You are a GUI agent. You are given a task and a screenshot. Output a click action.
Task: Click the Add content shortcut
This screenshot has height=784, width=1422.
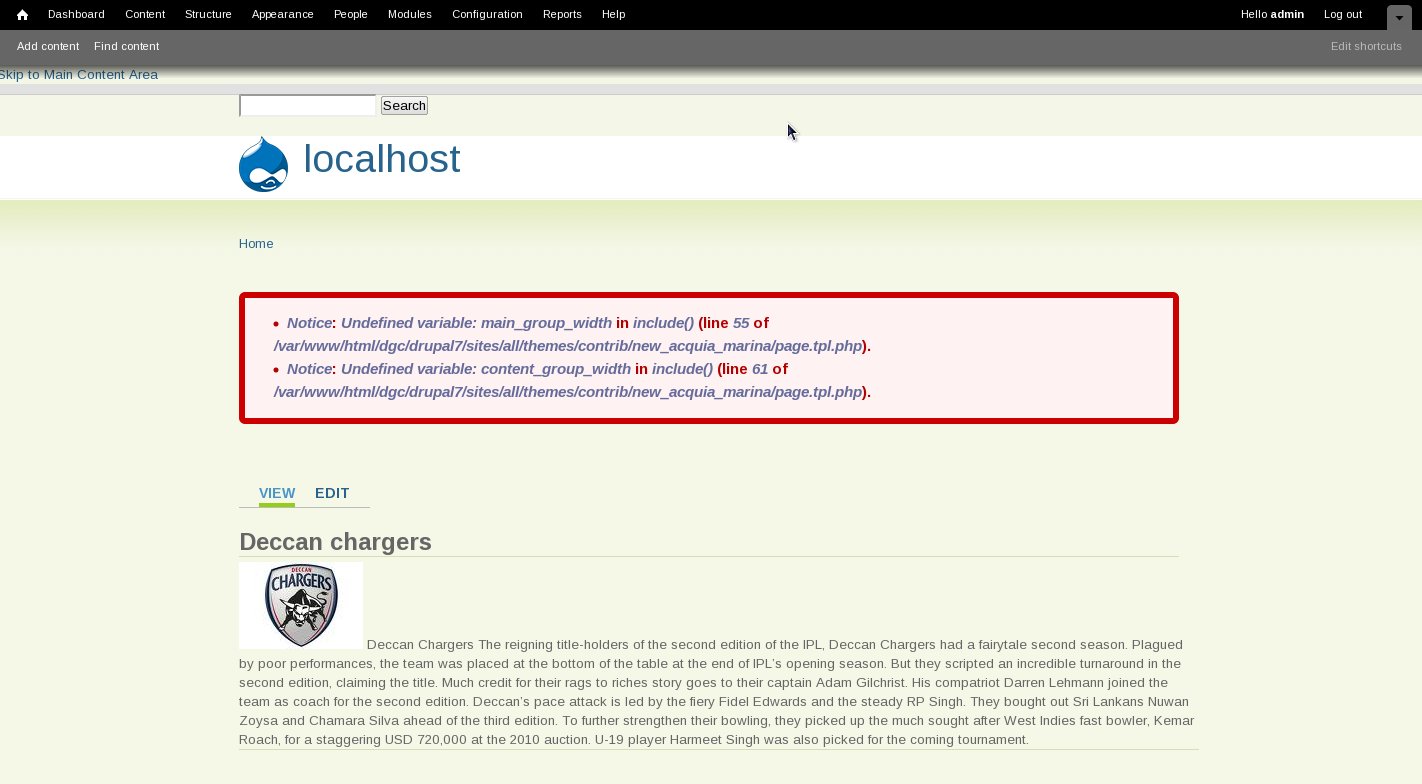point(48,46)
